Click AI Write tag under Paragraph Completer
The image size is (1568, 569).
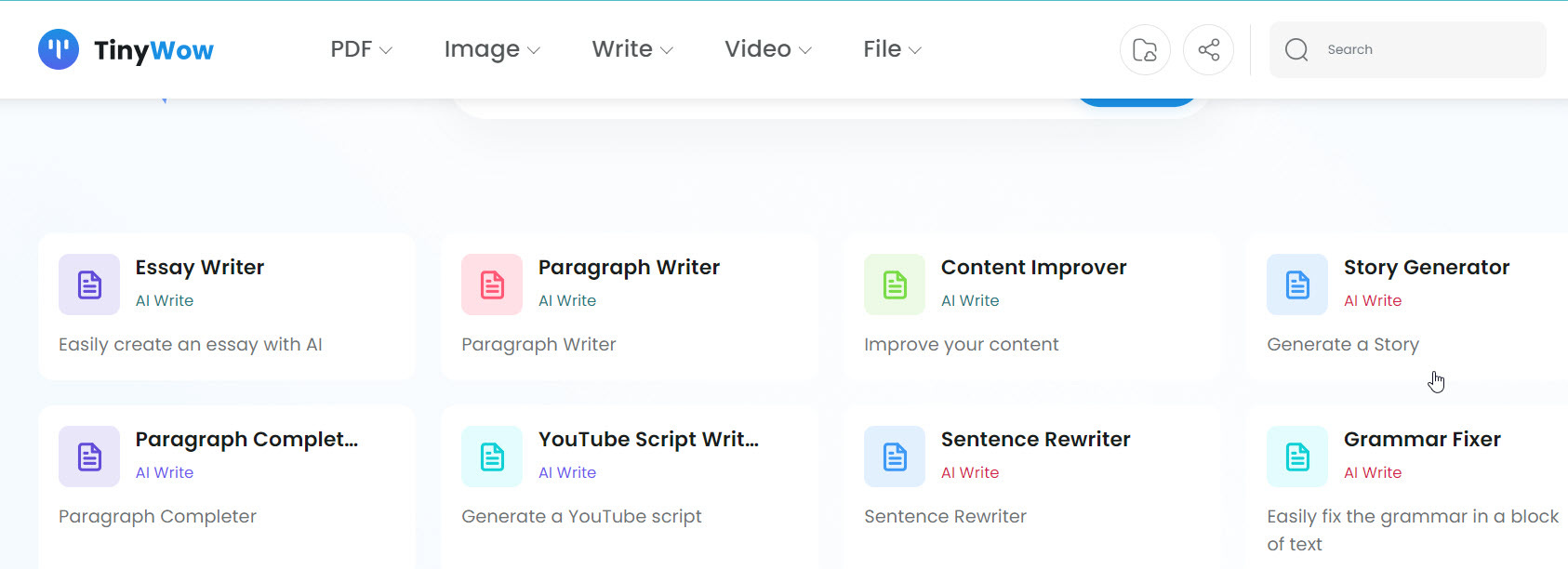pos(165,472)
